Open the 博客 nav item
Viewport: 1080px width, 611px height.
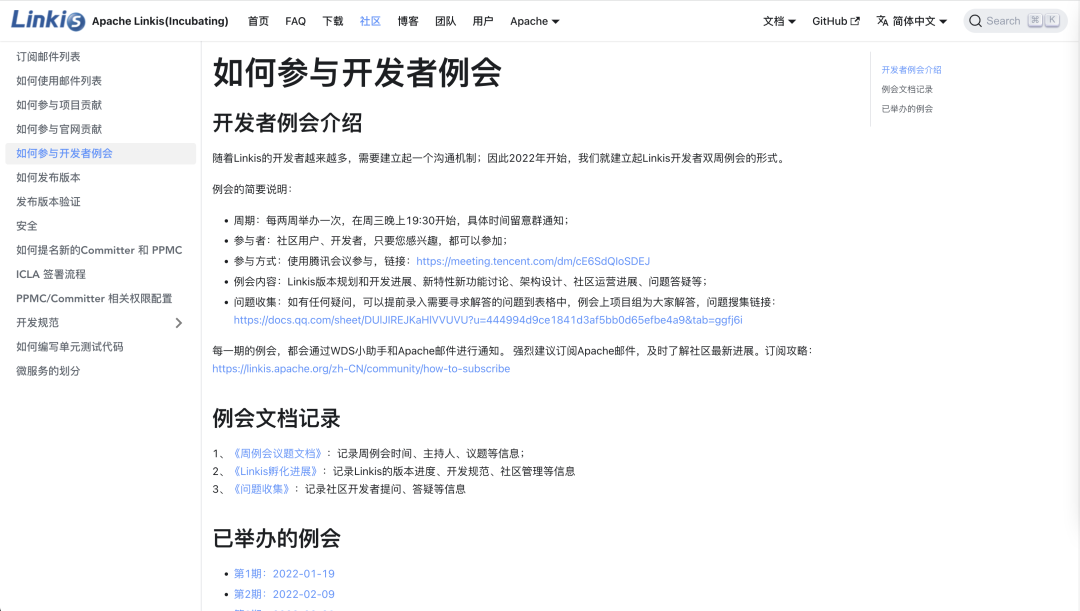coord(408,21)
